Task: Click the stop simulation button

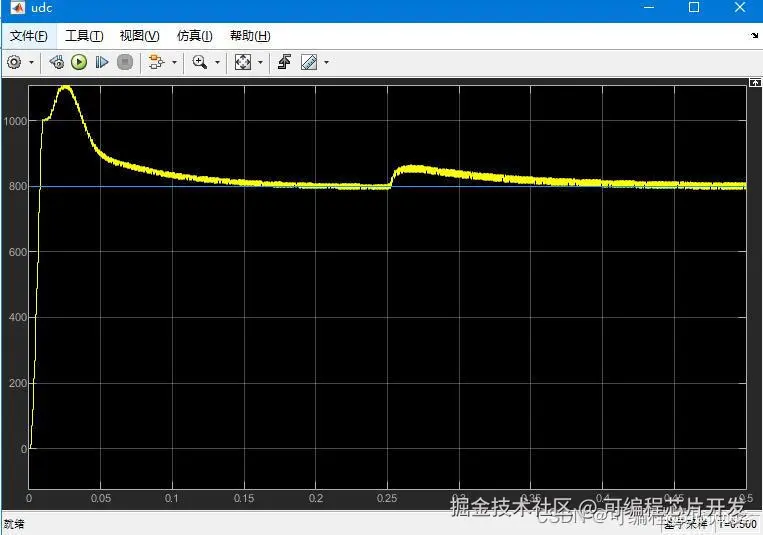Action: (x=125, y=62)
